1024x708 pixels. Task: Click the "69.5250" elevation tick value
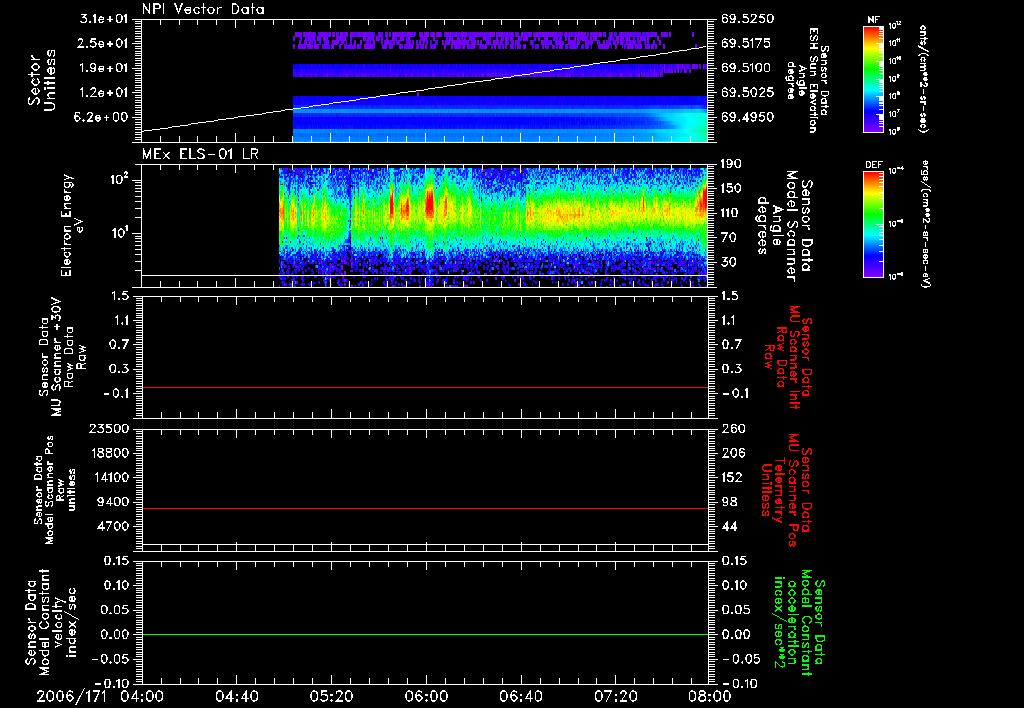click(747, 18)
